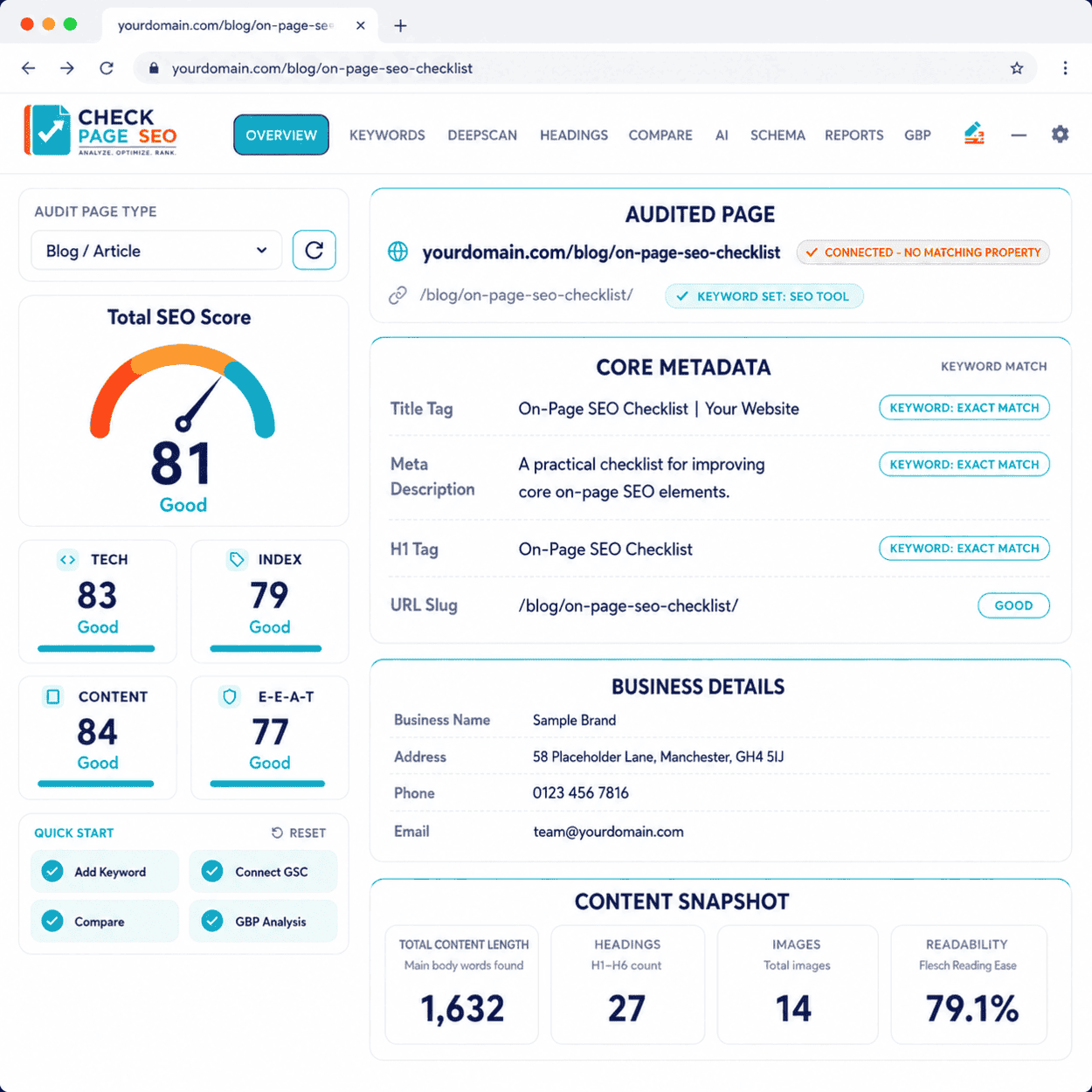
Task: Click the Check Page SEO logo
Action: (x=100, y=130)
